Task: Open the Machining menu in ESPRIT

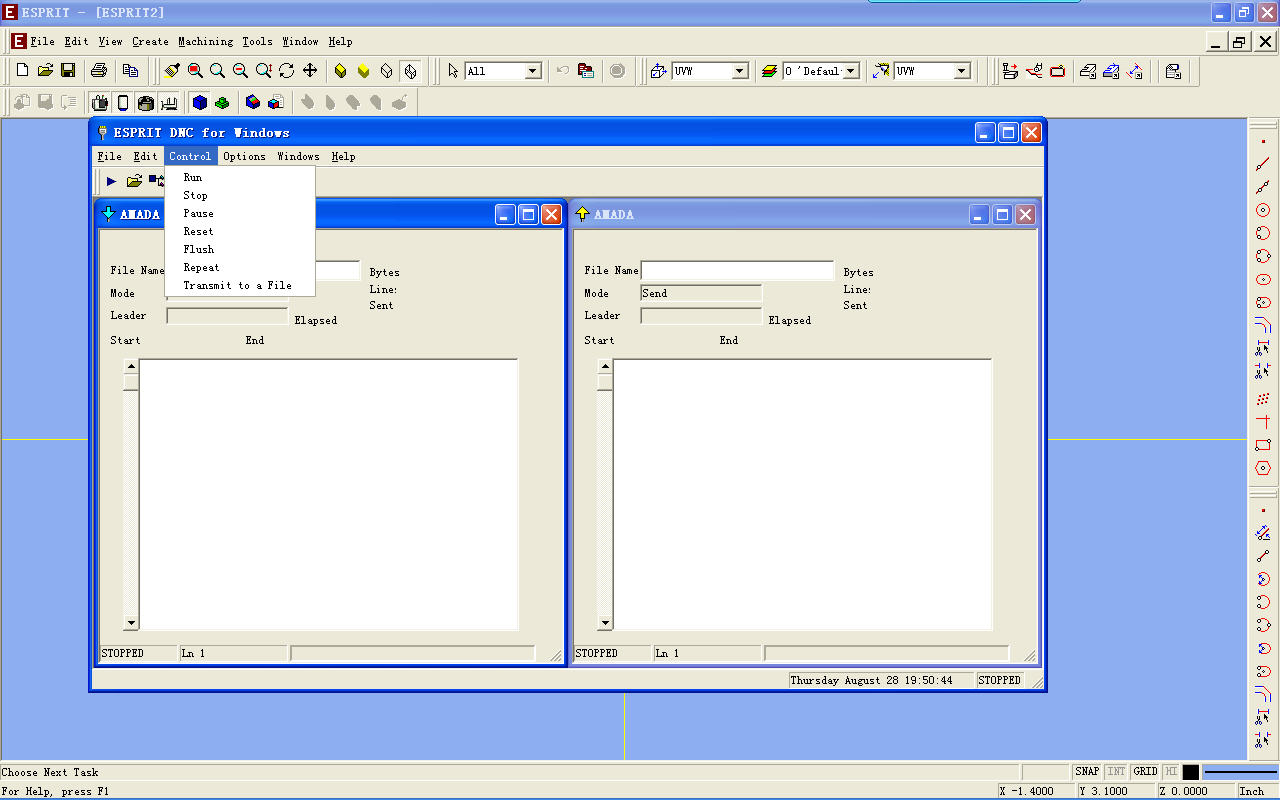Action: [x=205, y=41]
